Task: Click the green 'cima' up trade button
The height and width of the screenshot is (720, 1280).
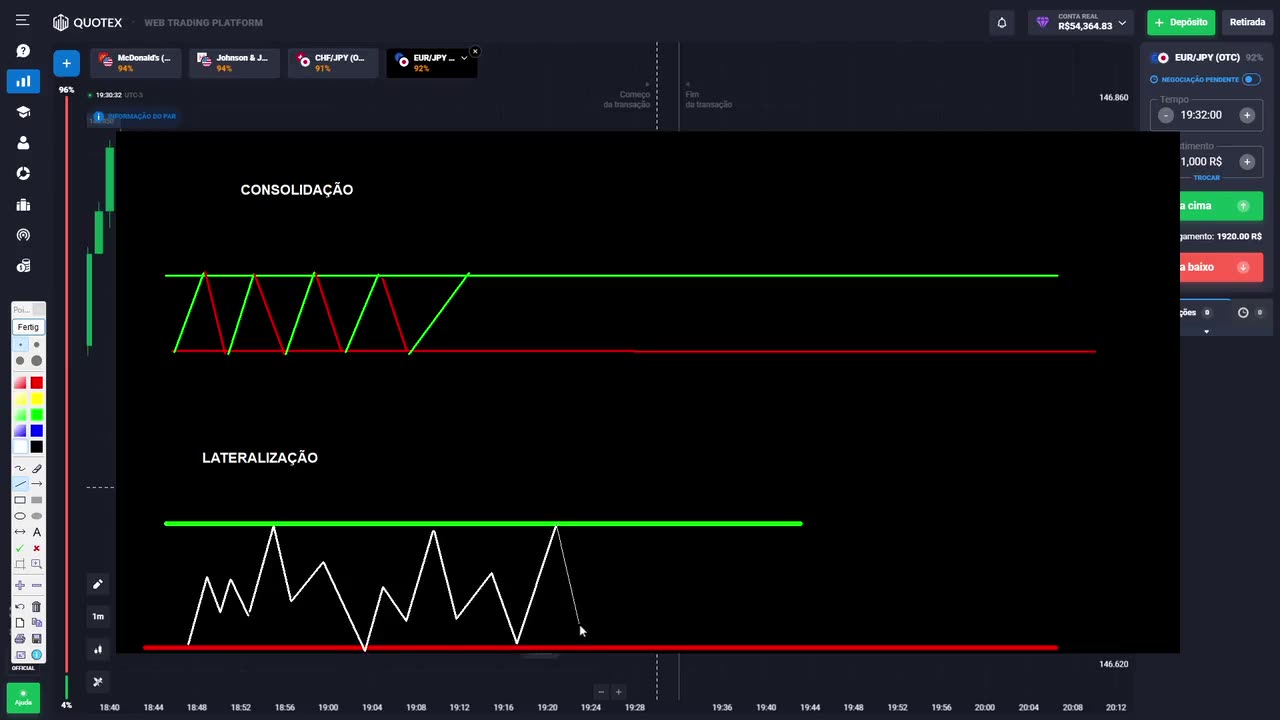Action: click(x=1220, y=206)
